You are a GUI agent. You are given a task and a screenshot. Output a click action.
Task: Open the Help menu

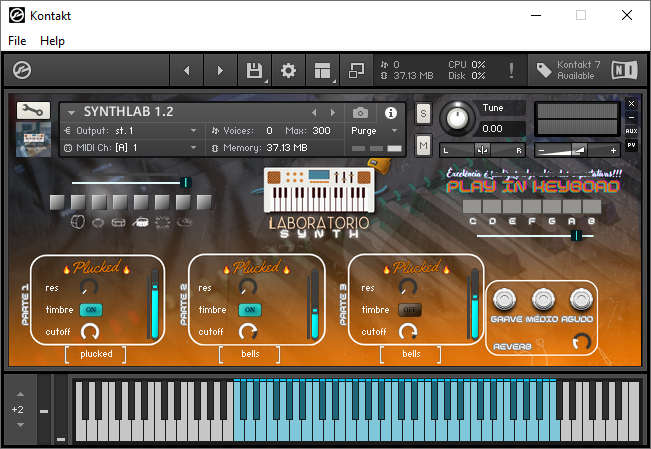(52, 41)
